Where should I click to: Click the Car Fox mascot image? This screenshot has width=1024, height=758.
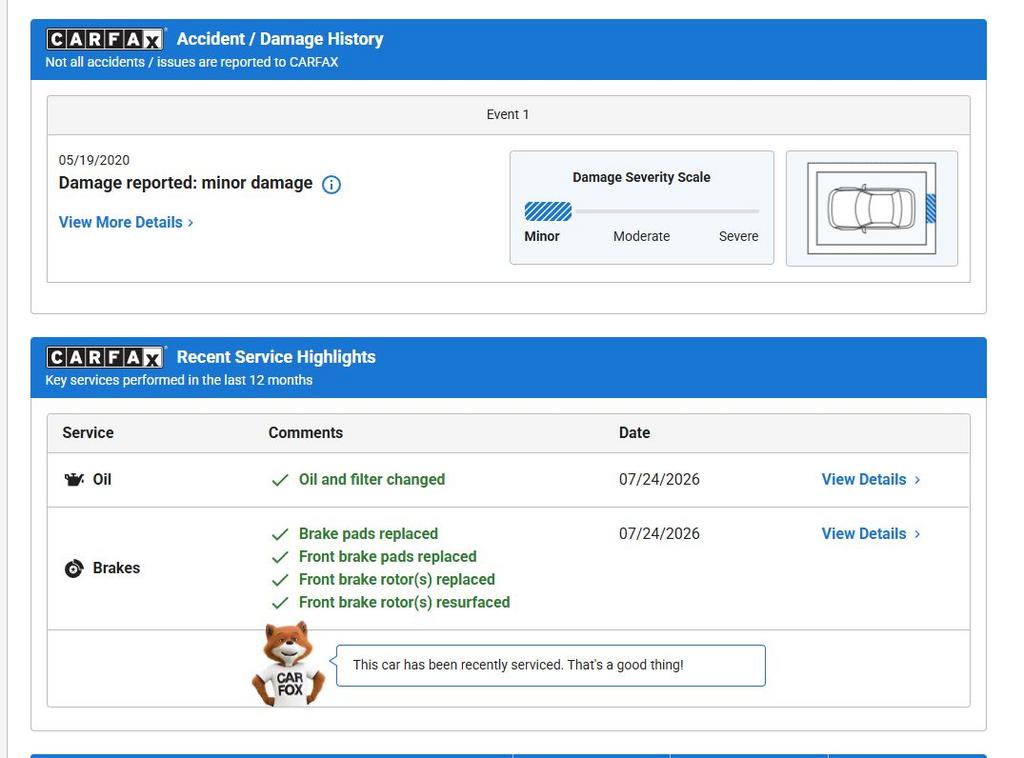[288, 664]
